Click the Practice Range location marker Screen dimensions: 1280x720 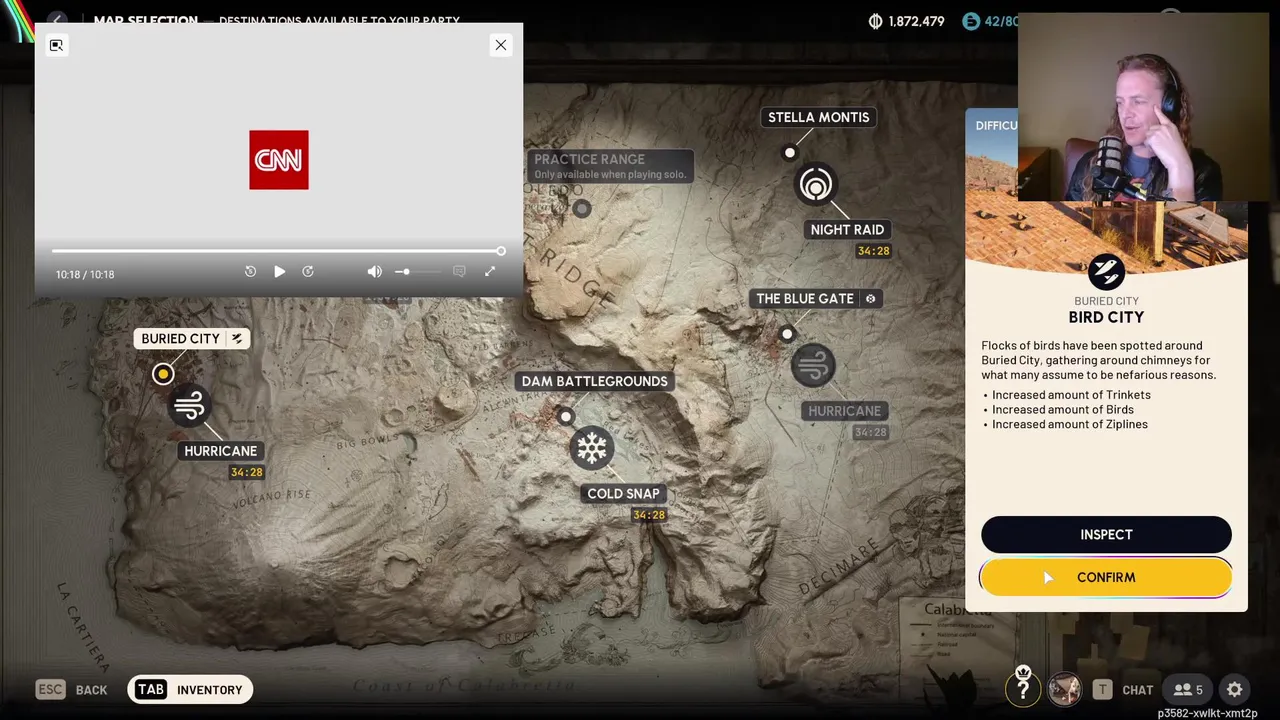pyautogui.click(x=582, y=208)
